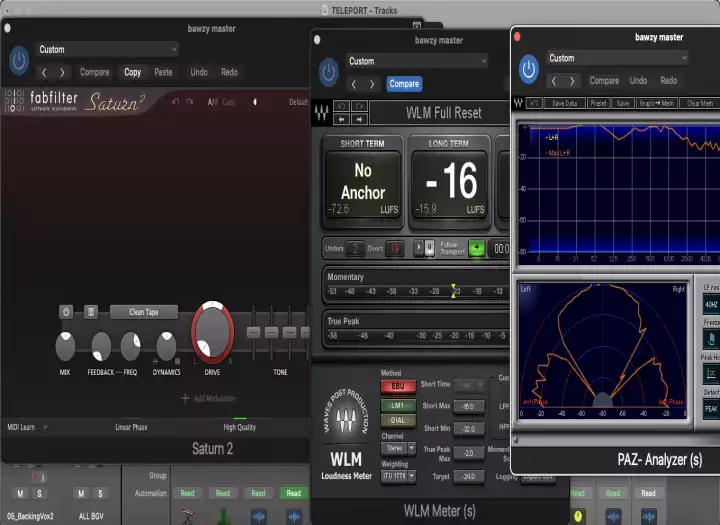Go to next preset in PAZ Analyzer window
This screenshot has width=720, height=525.
pos(572,81)
